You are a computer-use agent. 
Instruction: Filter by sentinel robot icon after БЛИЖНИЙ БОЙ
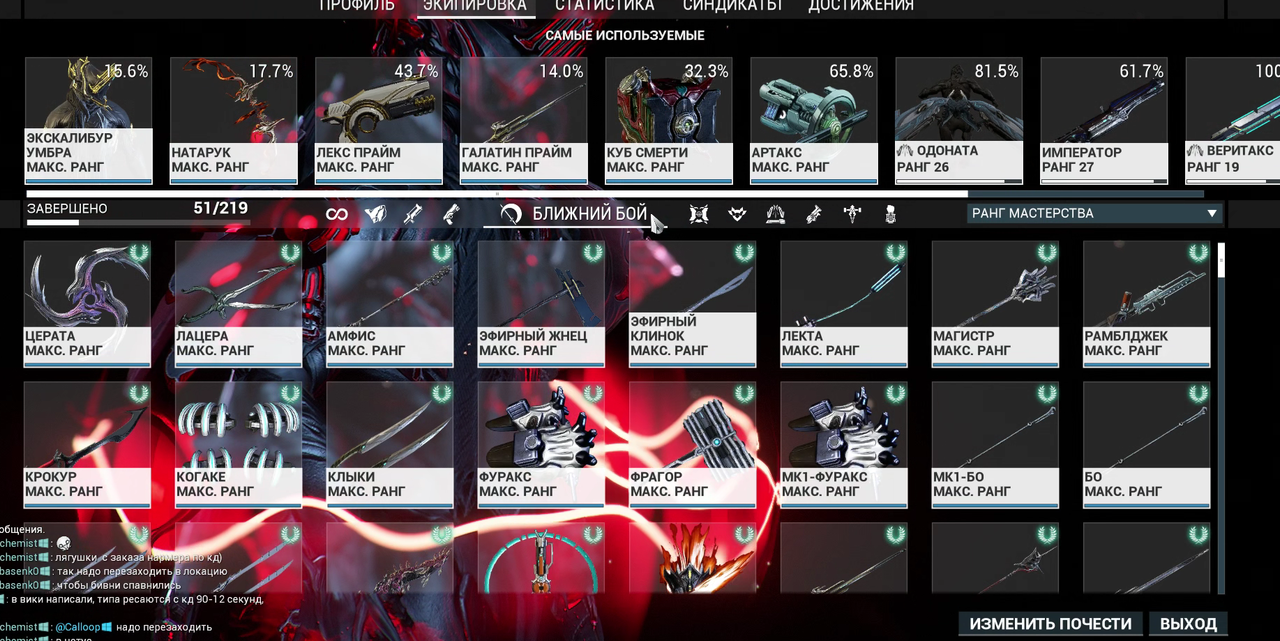click(699, 214)
